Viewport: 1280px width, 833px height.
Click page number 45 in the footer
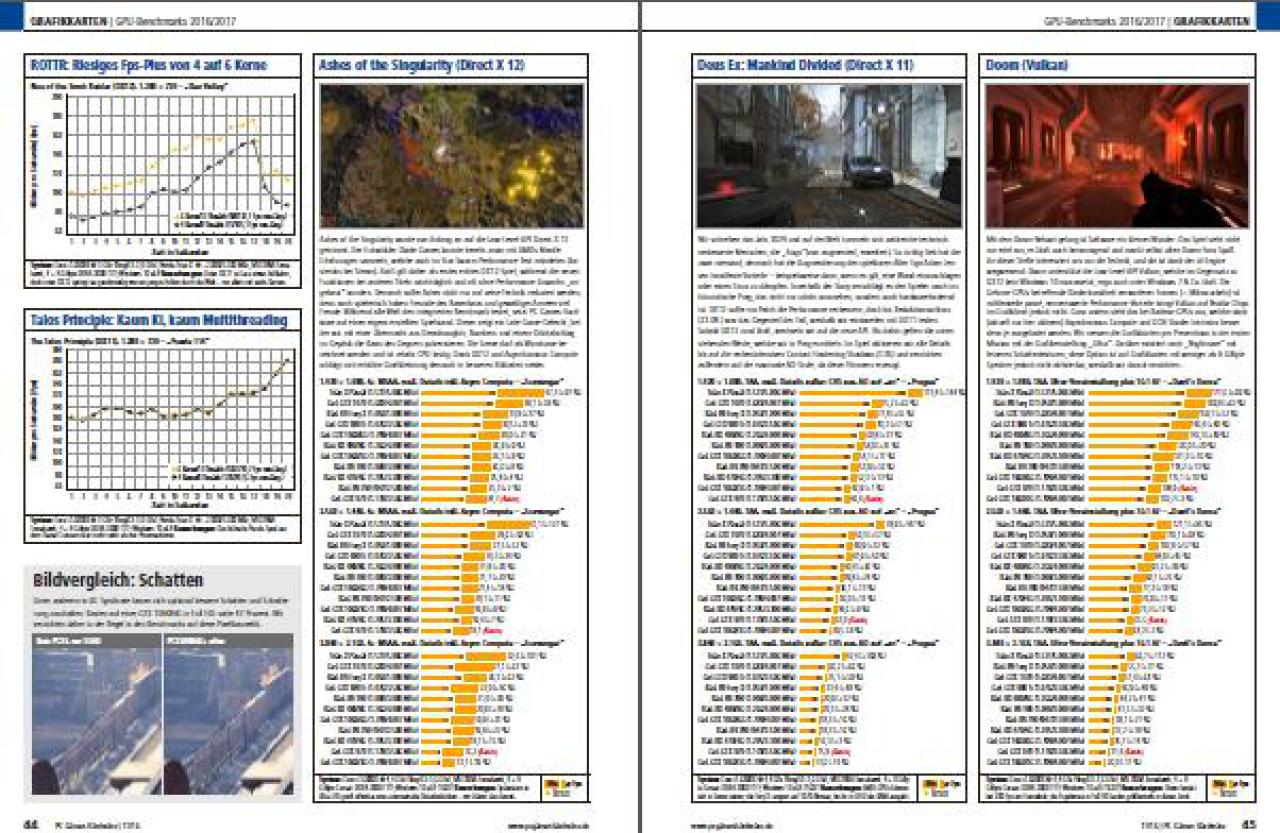tap(1248, 824)
